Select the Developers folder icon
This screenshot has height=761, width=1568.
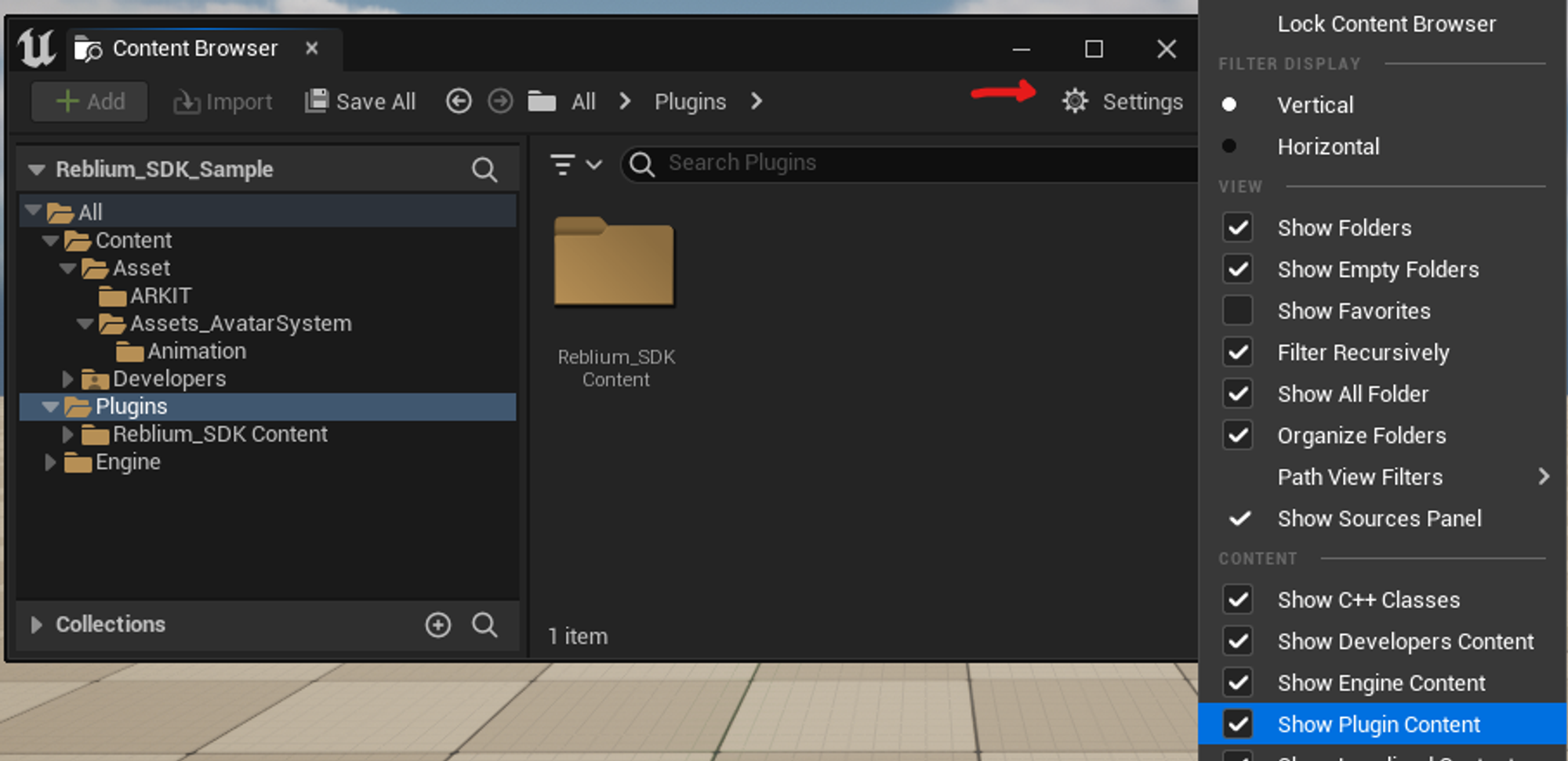pos(95,379)
